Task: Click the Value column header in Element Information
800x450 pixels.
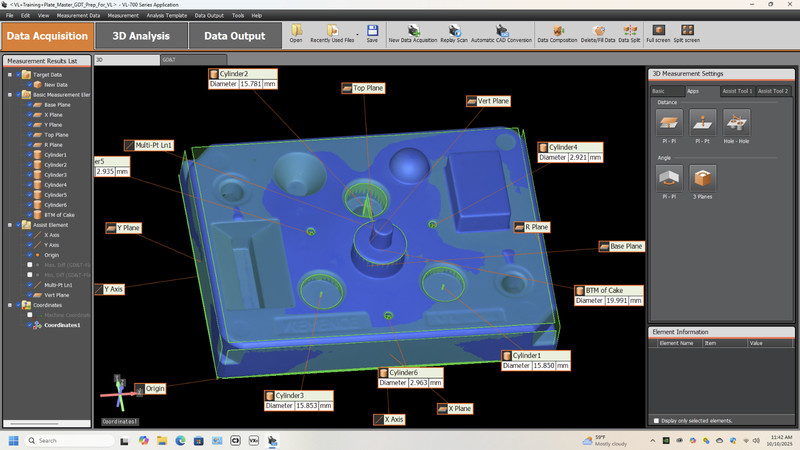Action: point(770,343)
